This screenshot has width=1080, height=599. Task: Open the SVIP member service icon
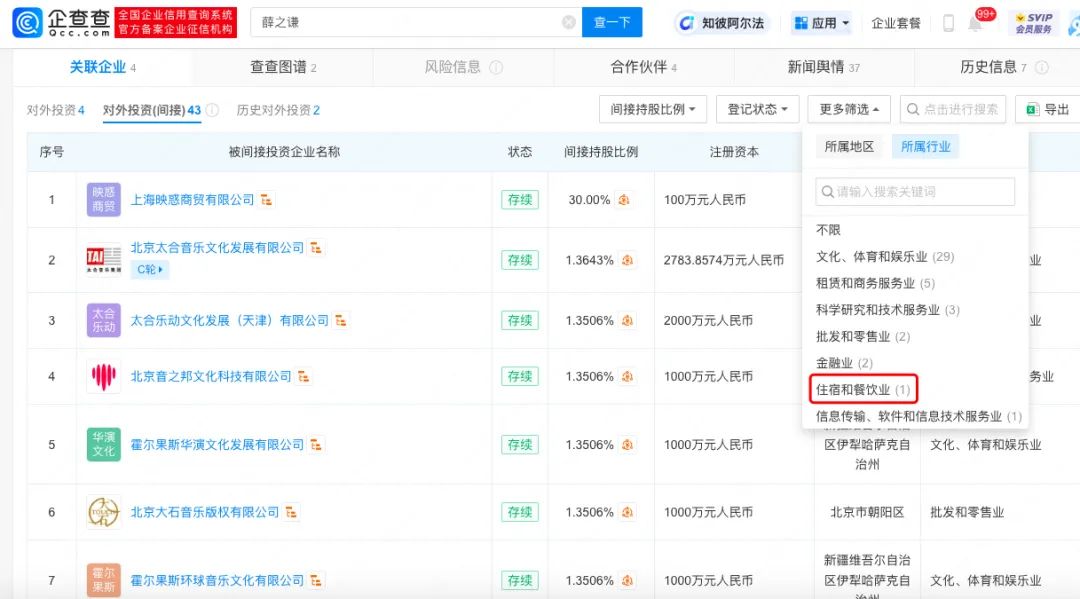pos(1033,23)
